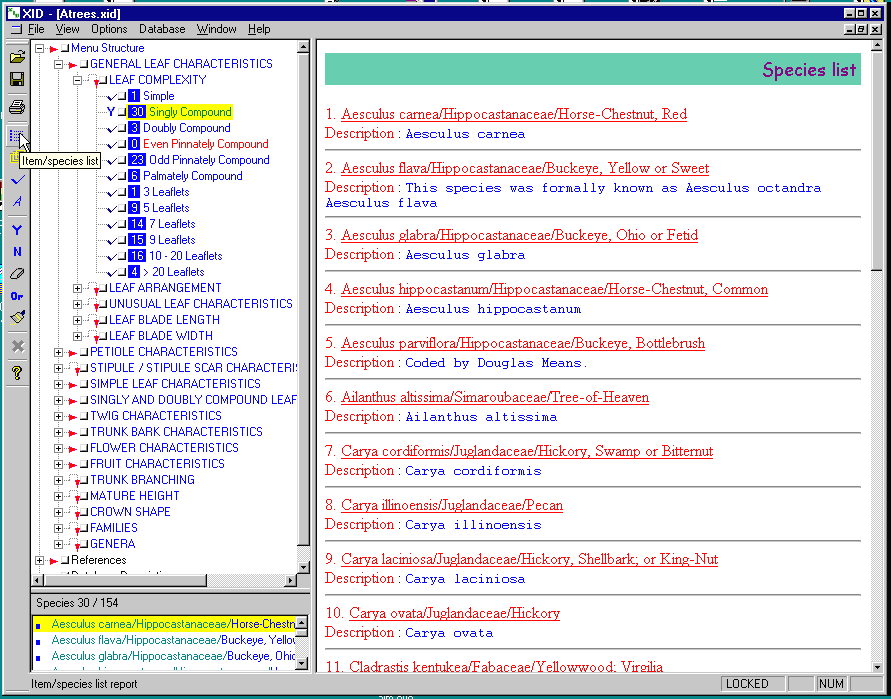Expand the PETIOLE CHARACTERISTICS node

point(59,352)
